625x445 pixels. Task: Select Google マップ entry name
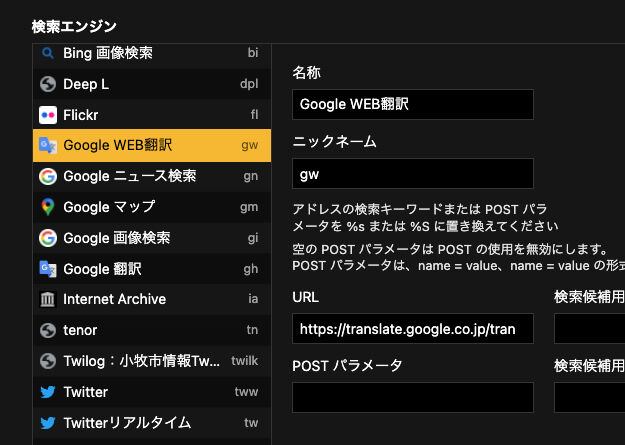(109, 207)
